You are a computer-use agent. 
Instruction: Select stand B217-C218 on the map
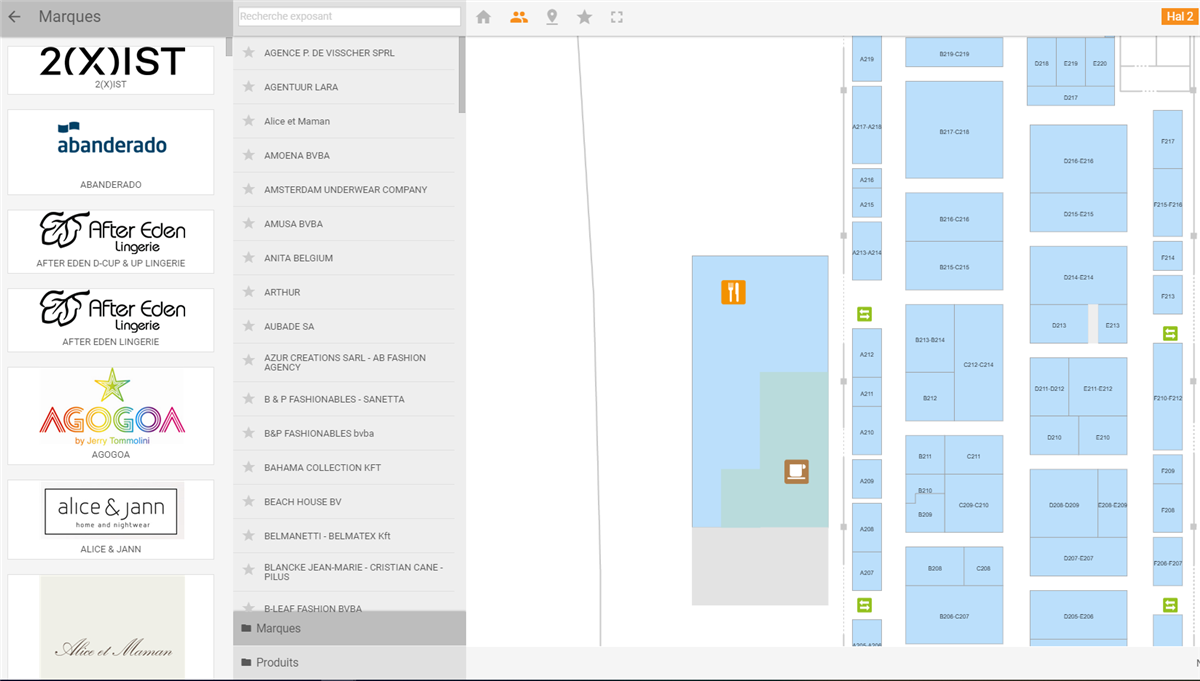click(x=954, y=130)
